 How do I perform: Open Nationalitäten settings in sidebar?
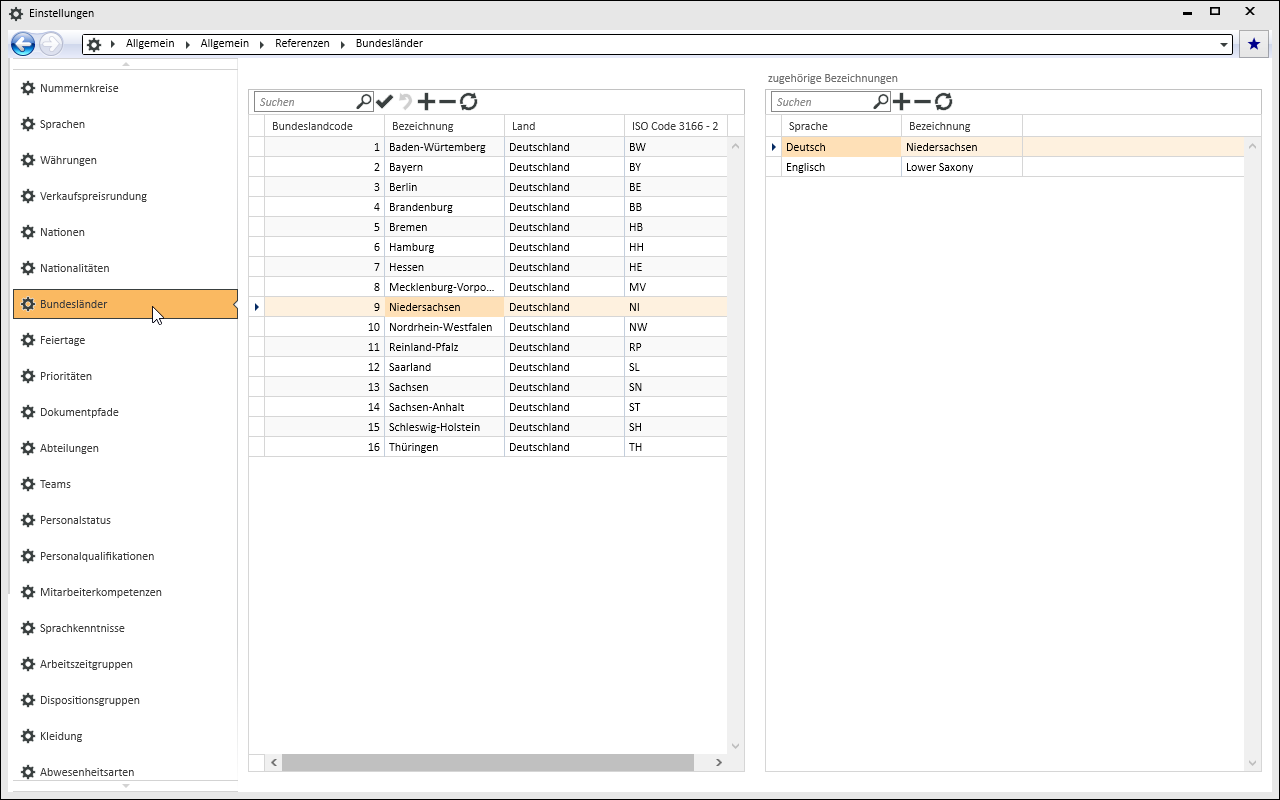tap(74, 268)
